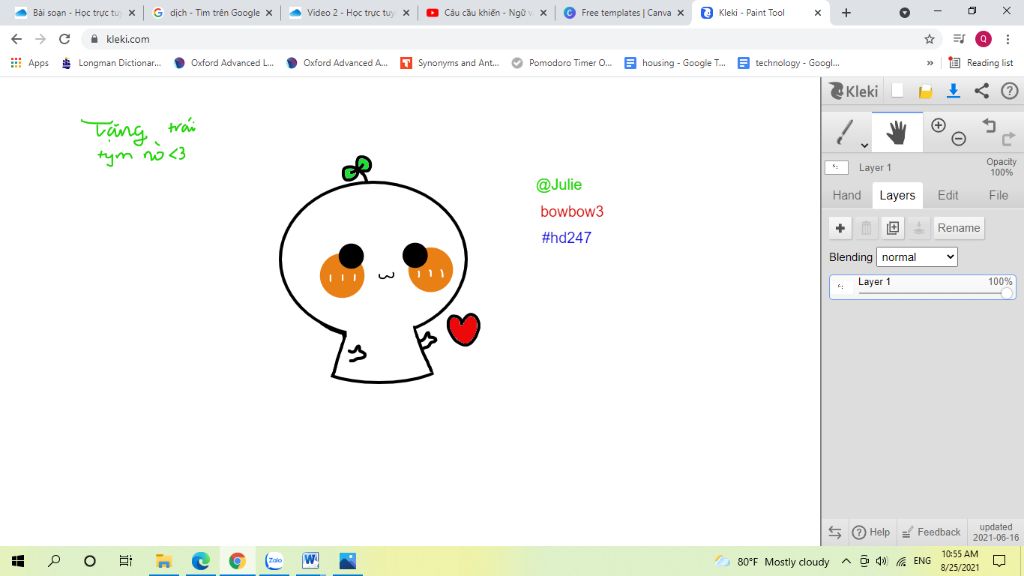1024x576 pixels.
Task: Switch to the Edit tab
Action: click(x=948, y=195)
